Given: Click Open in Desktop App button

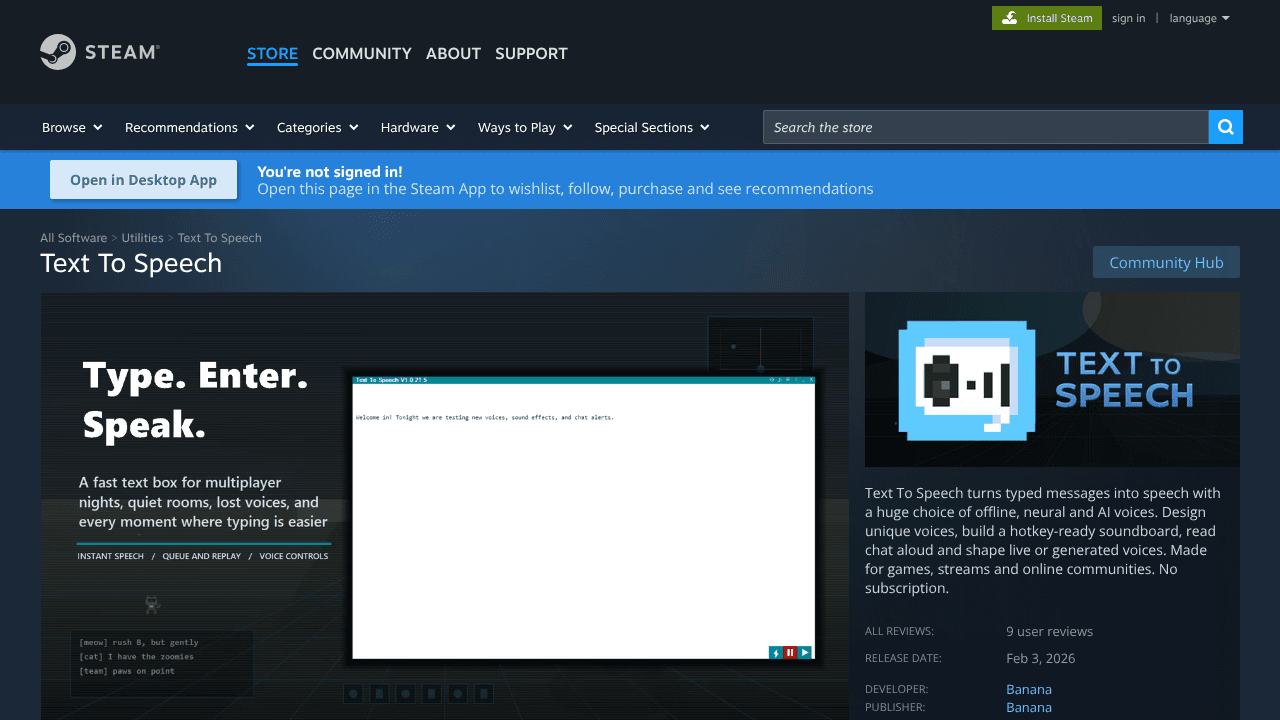Looking at the screenshot, I should coord(143,180).
